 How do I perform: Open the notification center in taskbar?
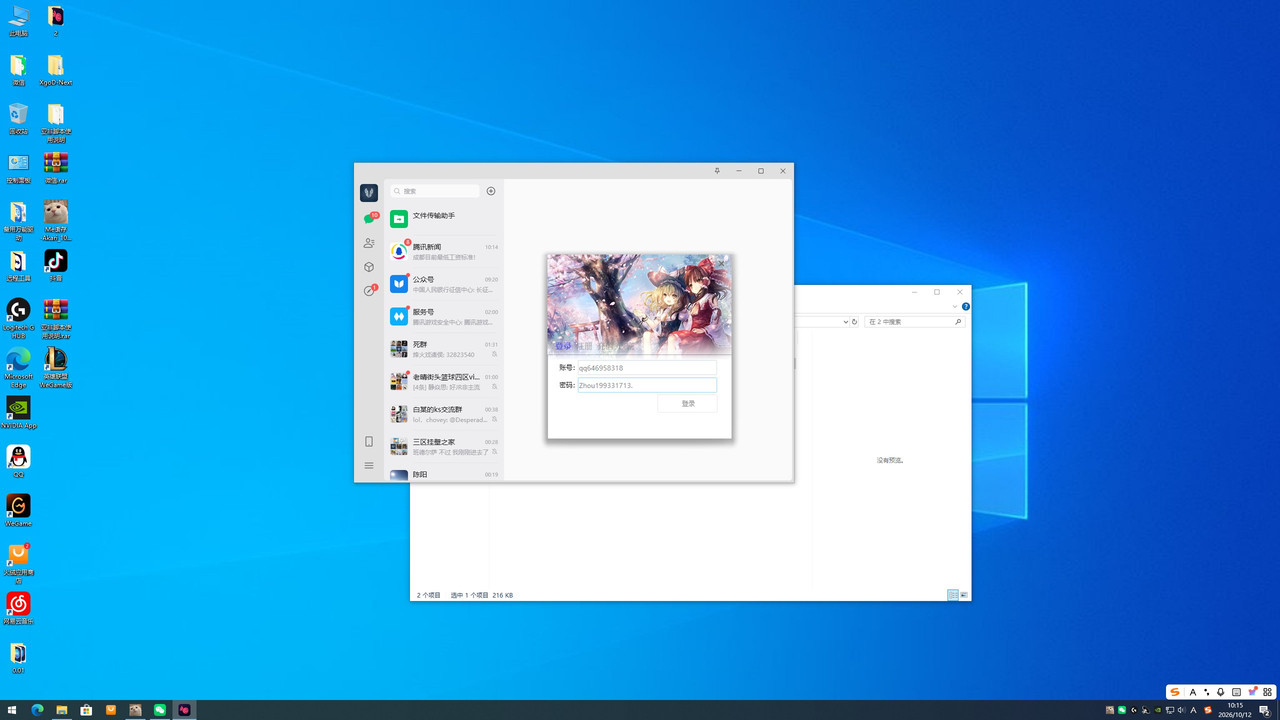click(1264, 710)
